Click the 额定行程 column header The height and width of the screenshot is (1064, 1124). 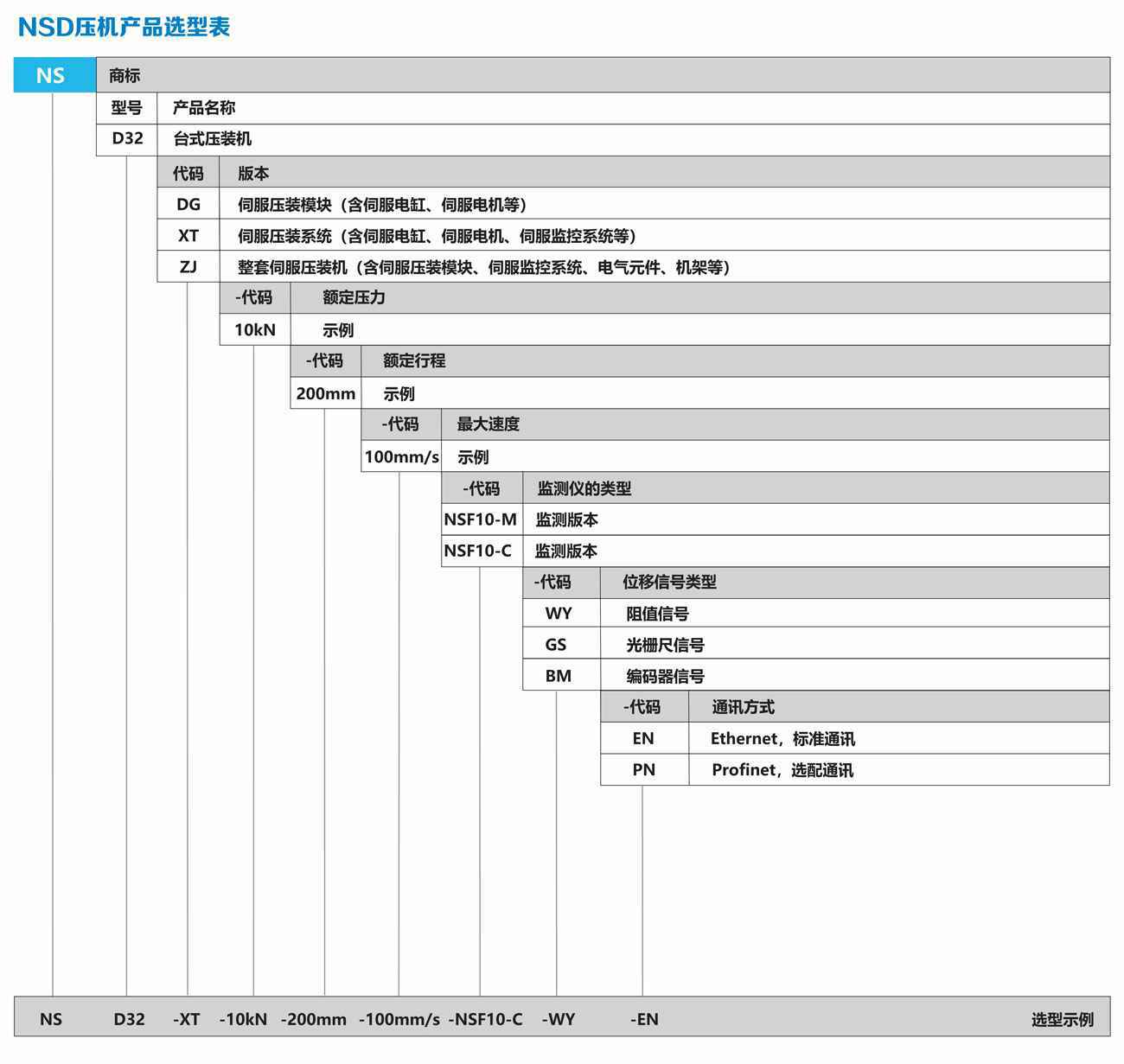point(414,360)
